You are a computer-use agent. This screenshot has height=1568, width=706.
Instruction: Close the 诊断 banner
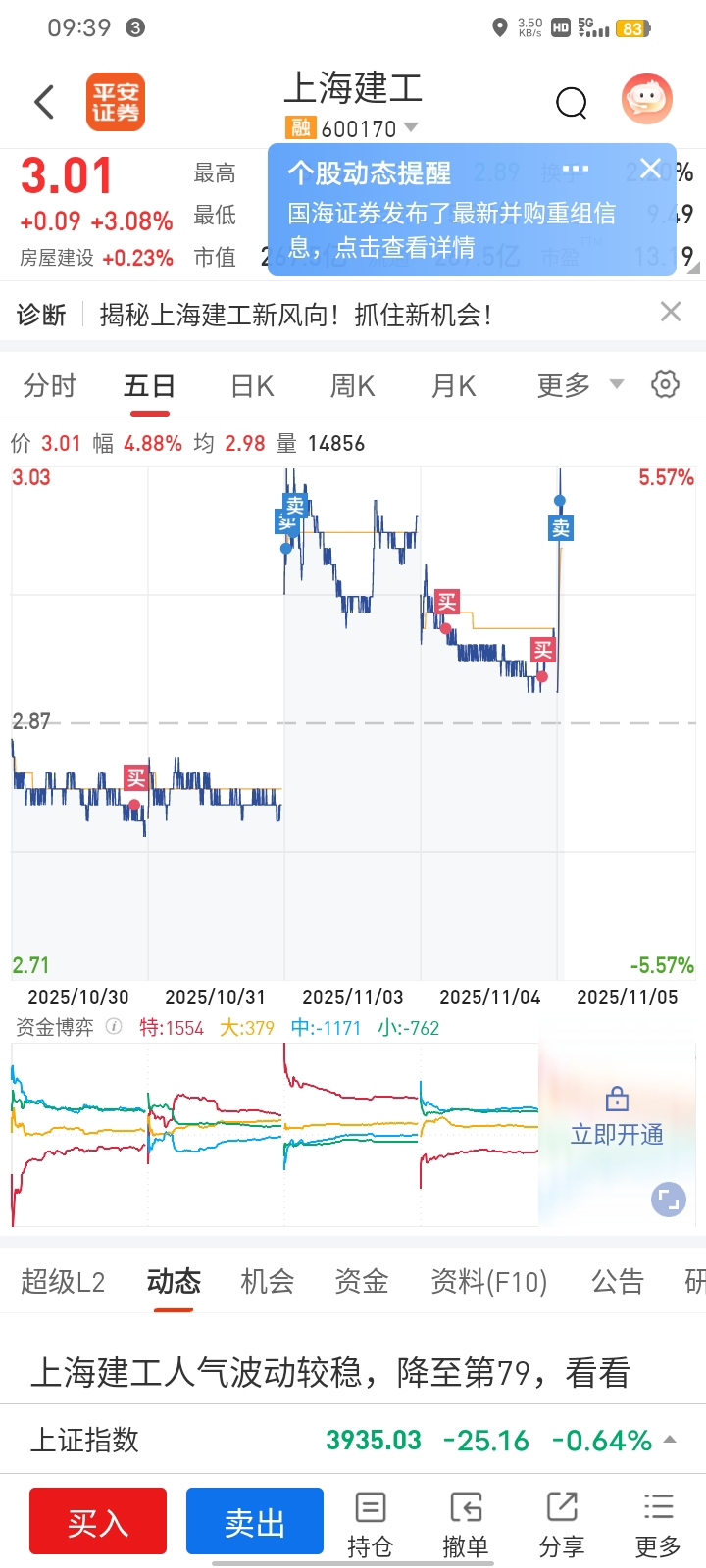(671, 313)
